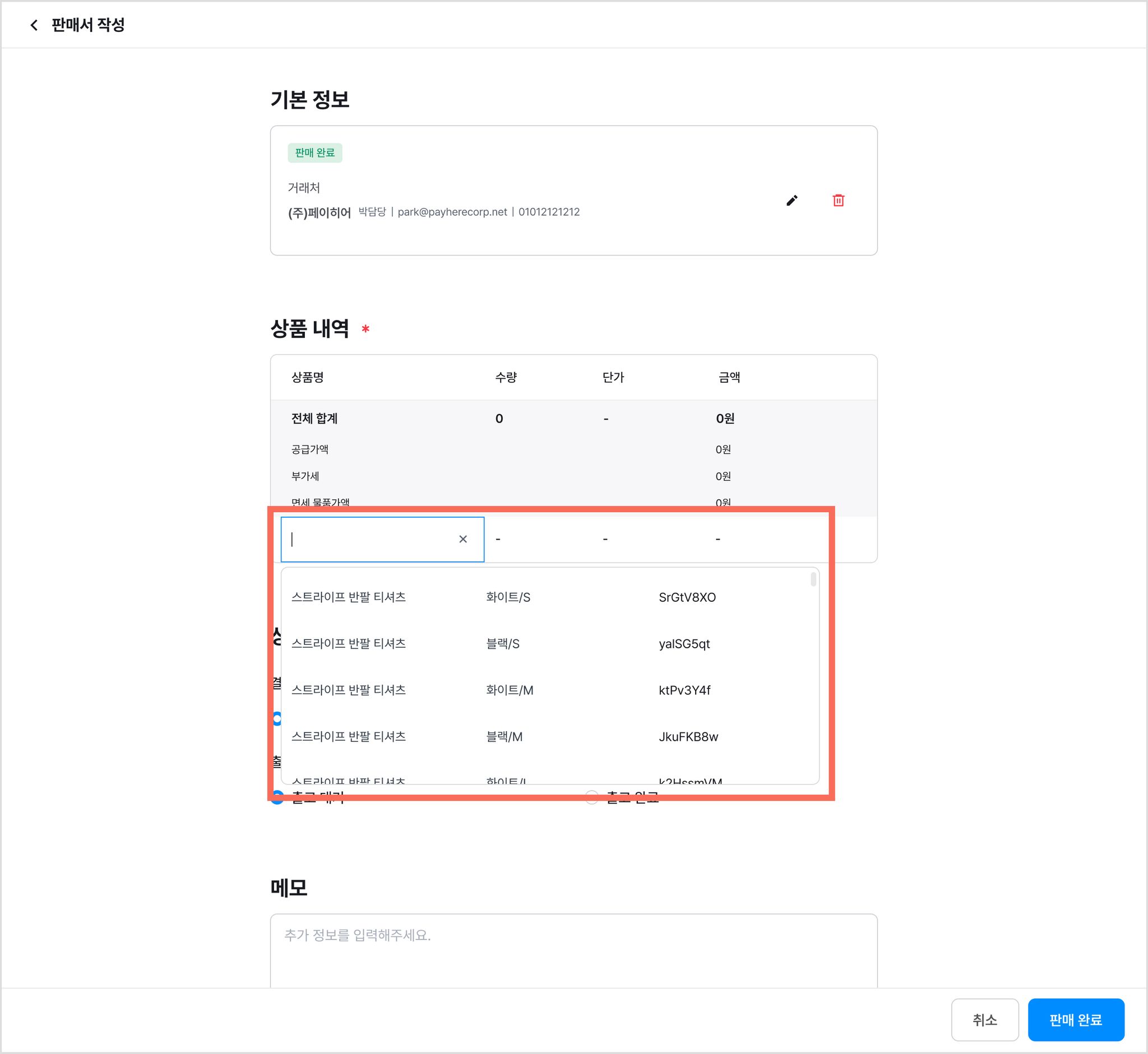Click the 수량 column header
The image size is (1148, 1054).
tap(506, 377)
